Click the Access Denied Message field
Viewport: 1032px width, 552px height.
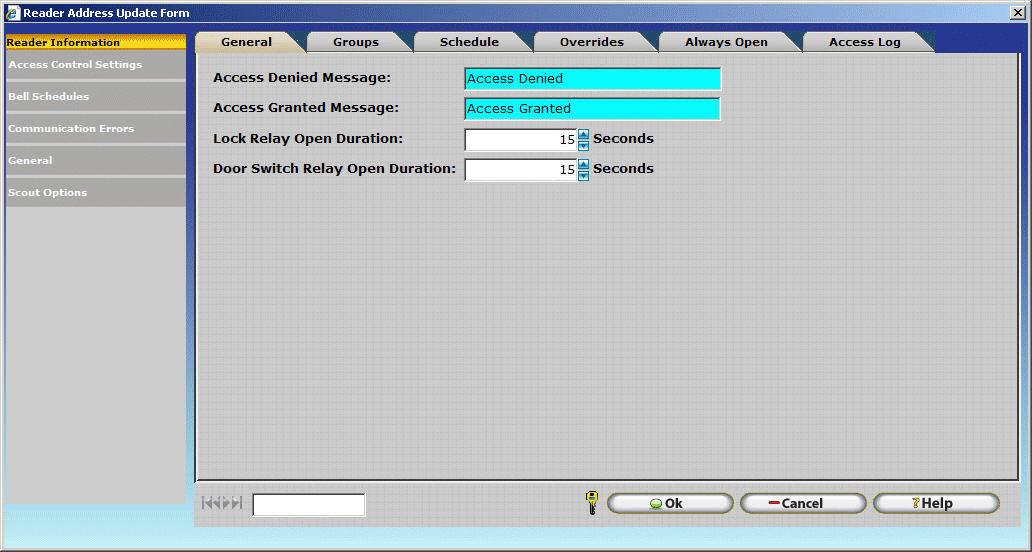point(592,79)
